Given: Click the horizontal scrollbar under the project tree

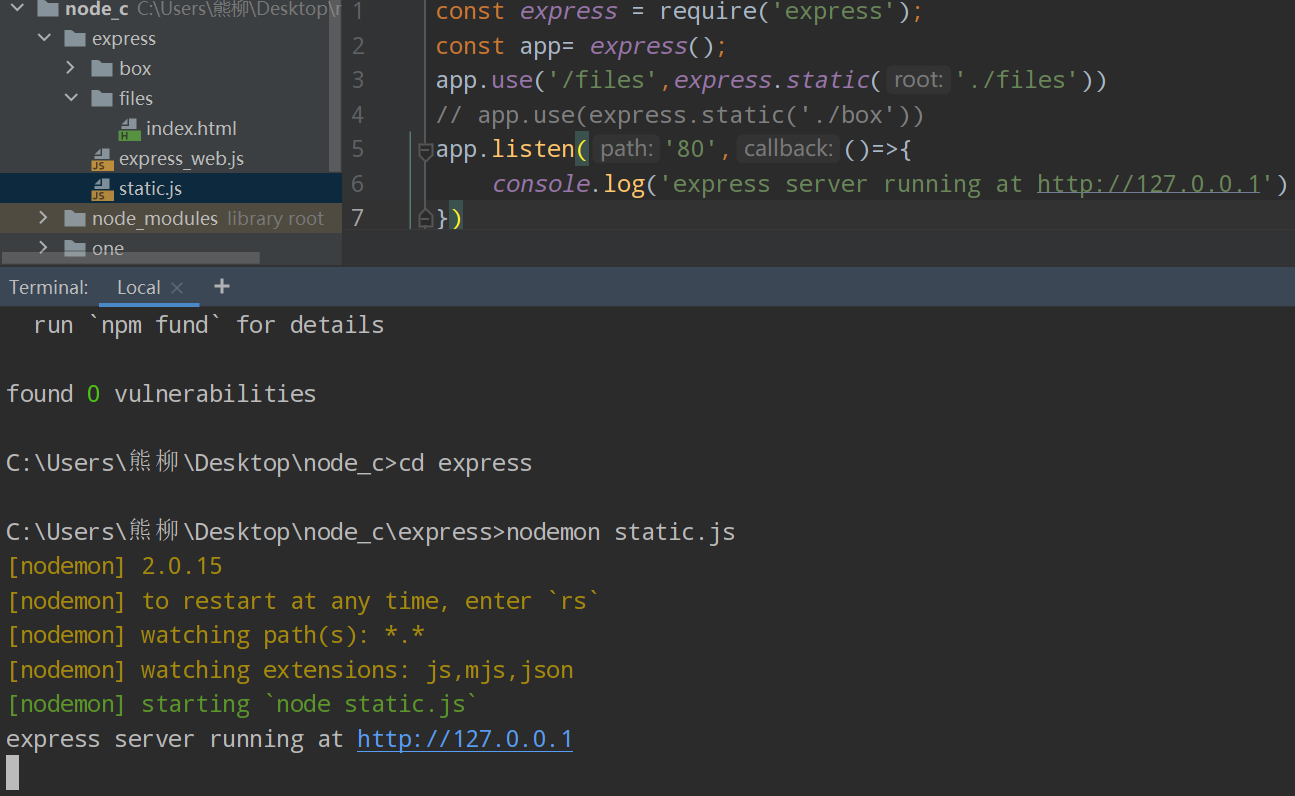Looking at the screenshot, I should coord(130,258).
